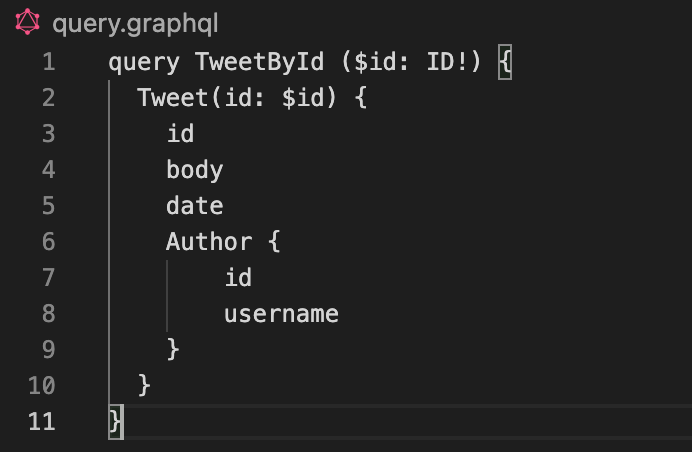Click the username field
The width and height of the screenshot is (692, 452).
pyautogui.click(x=281, y=314)
